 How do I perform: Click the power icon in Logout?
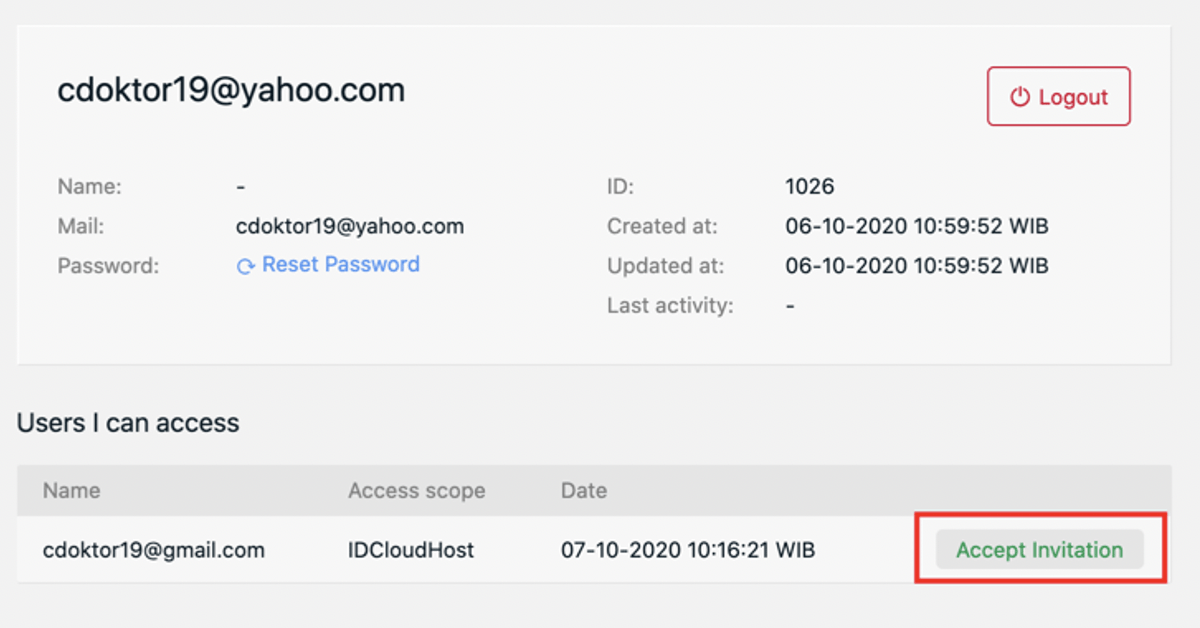coord(1019,97)
